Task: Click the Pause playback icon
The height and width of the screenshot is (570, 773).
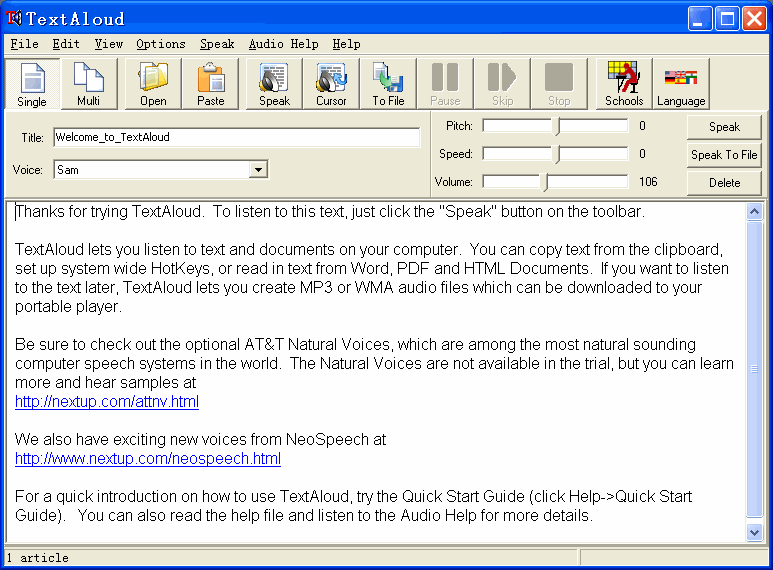Action: click(x=445, y=84)
